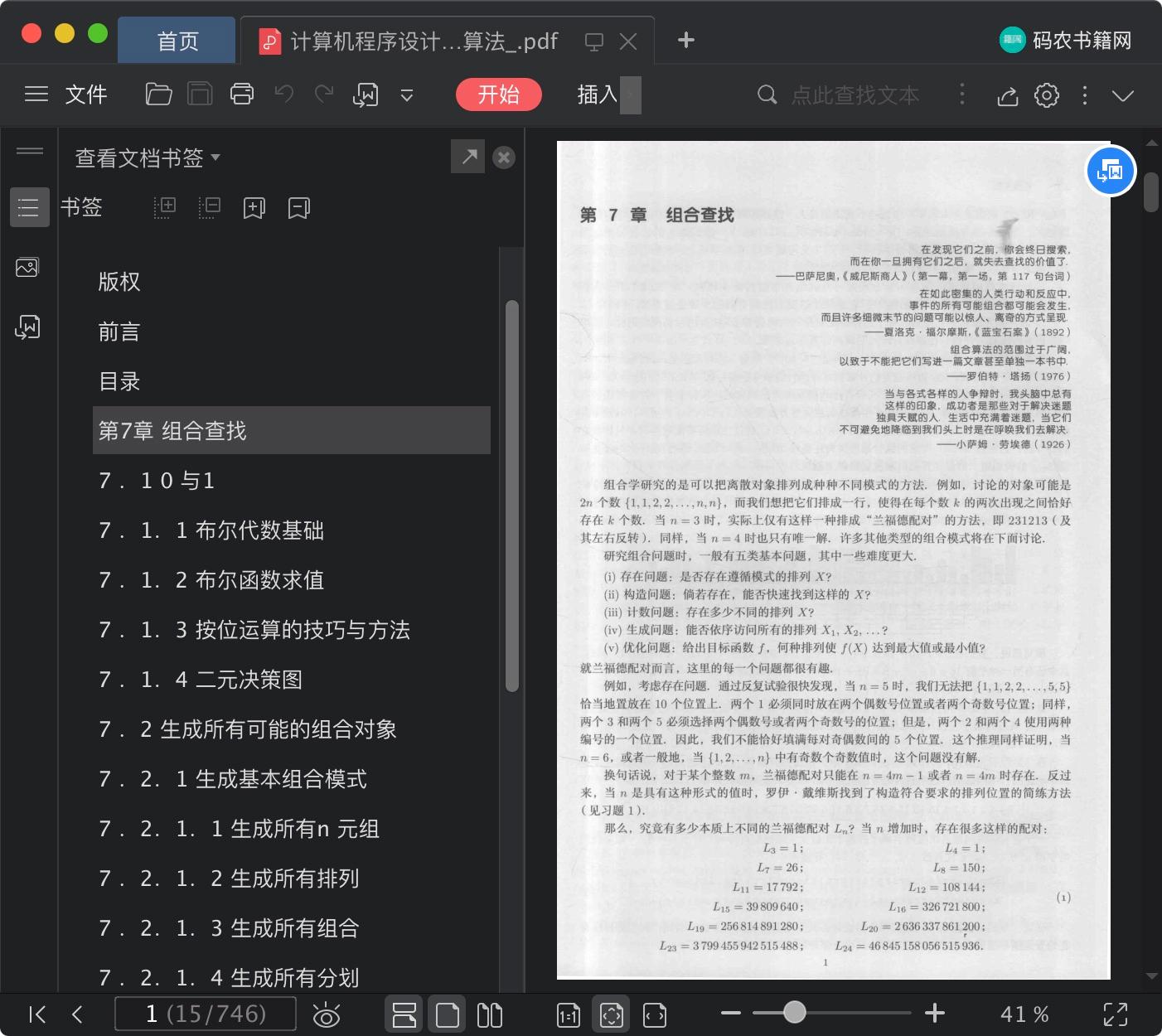The height and width of the screenshot is (1036, 1162).
Task: Click the delete bookmark icon
Action: coord(299,208)
